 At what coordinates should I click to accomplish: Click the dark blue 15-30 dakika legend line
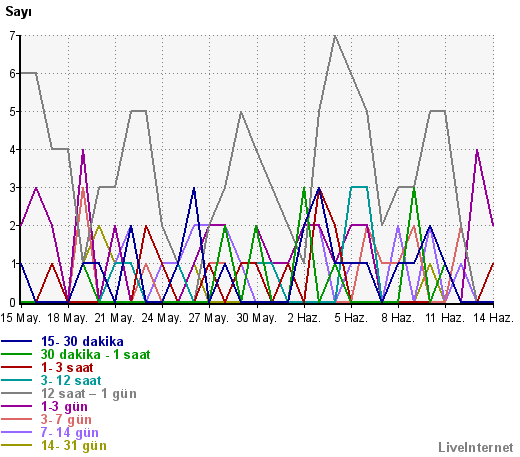16,341
